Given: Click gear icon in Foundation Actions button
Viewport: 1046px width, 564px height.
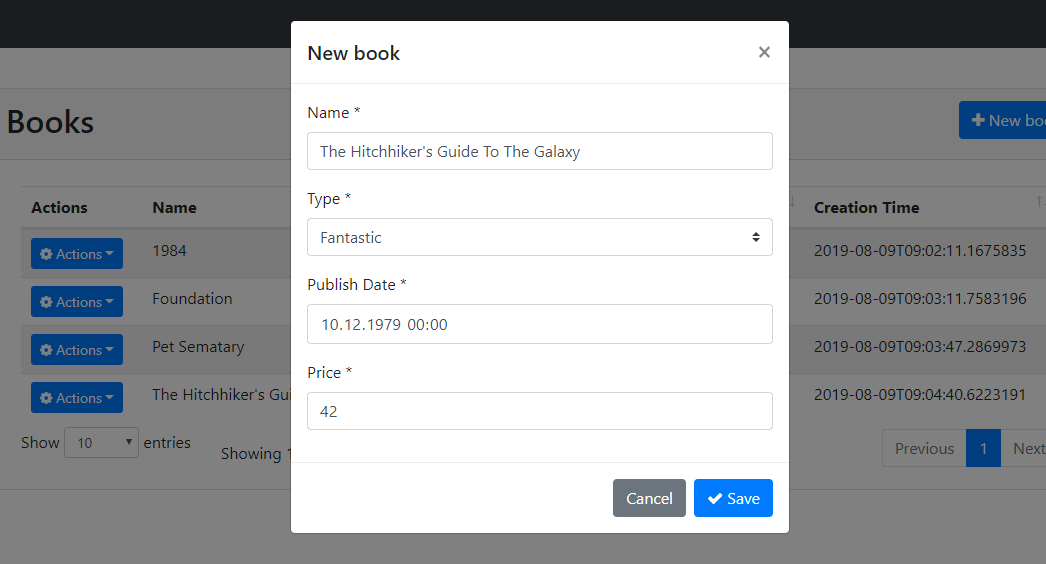Looking at the screenshot, I should (46, 302).
